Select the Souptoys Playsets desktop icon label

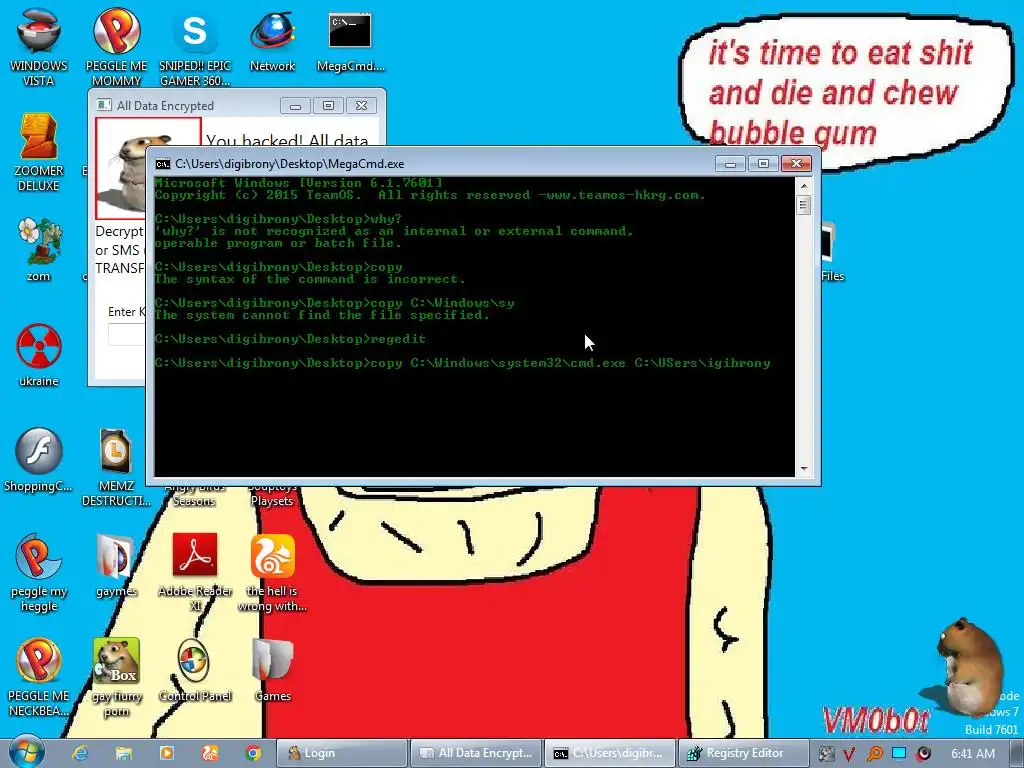272,494
